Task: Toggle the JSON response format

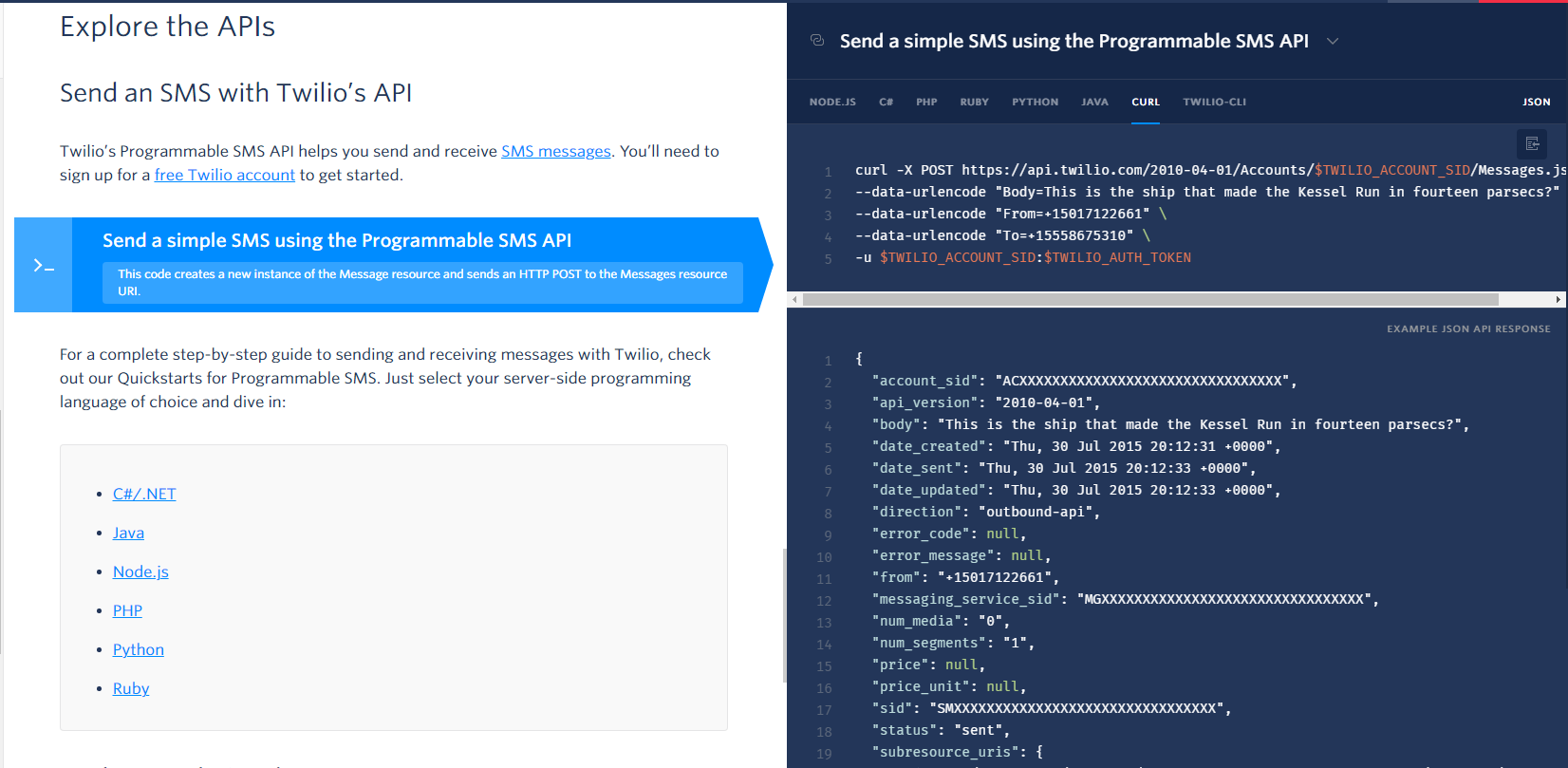Action: click(1536, 102)
